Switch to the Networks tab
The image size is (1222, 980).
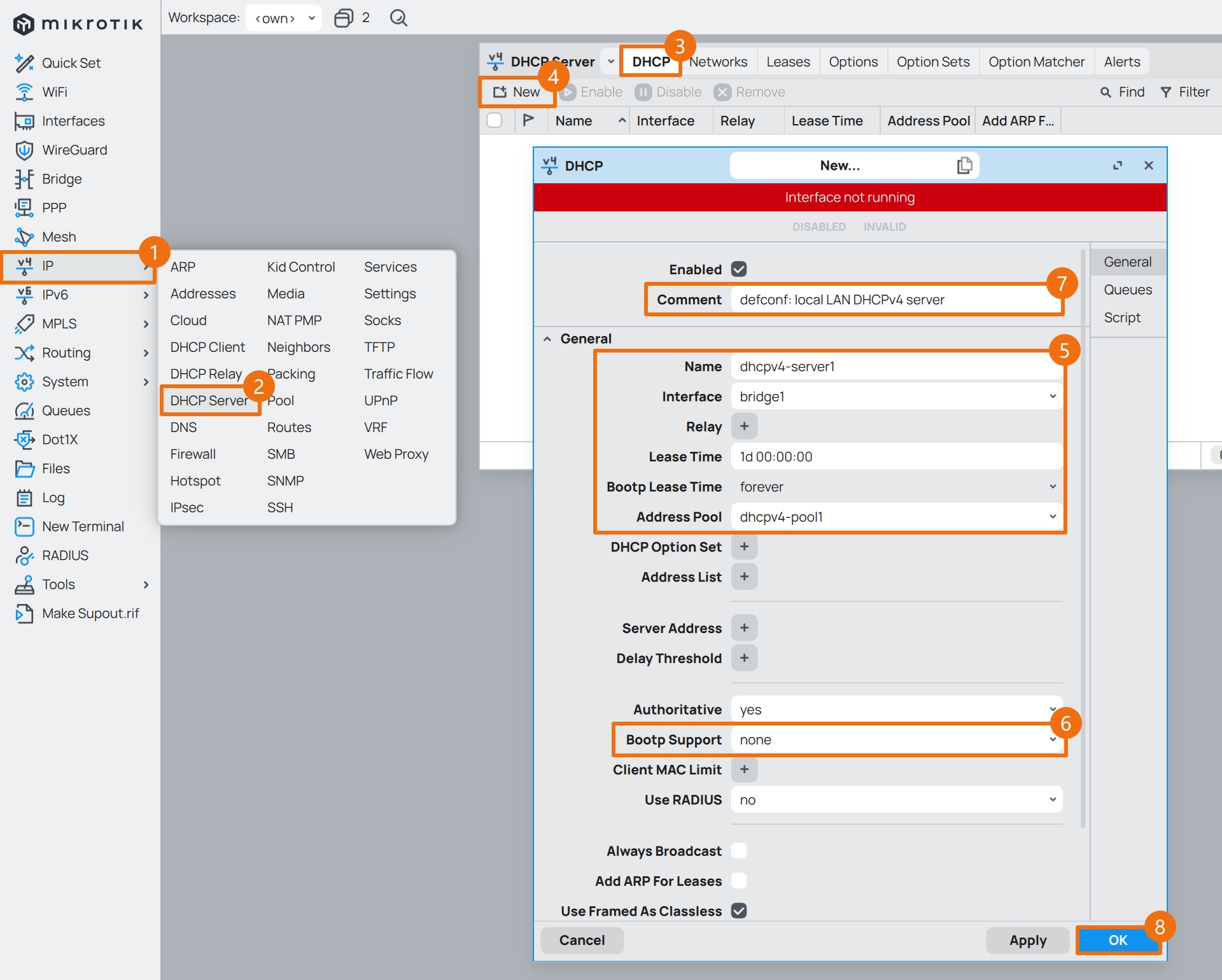719,62
